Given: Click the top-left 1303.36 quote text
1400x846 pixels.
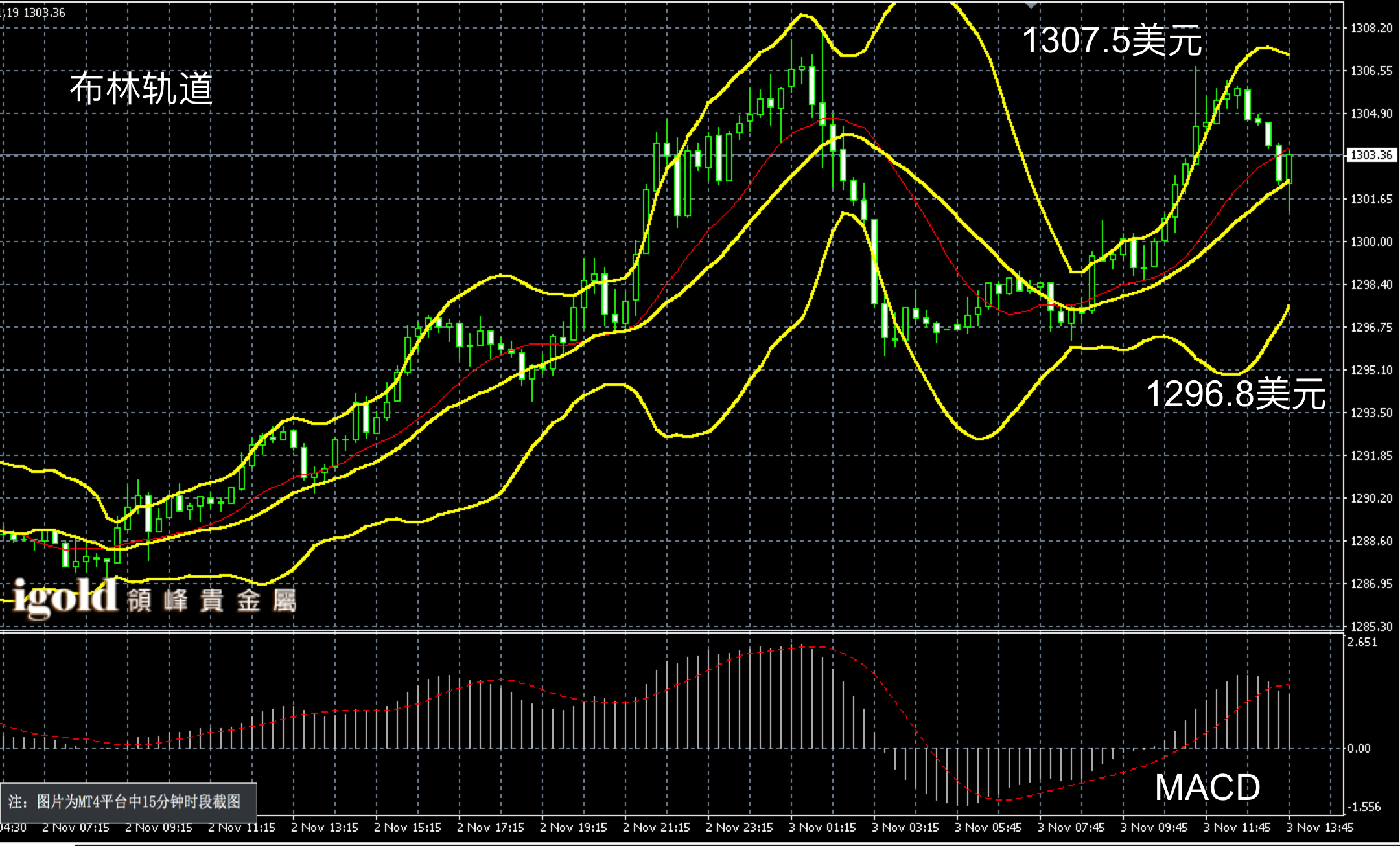Looking at the screenshot, I should click(x=44, y=12).
